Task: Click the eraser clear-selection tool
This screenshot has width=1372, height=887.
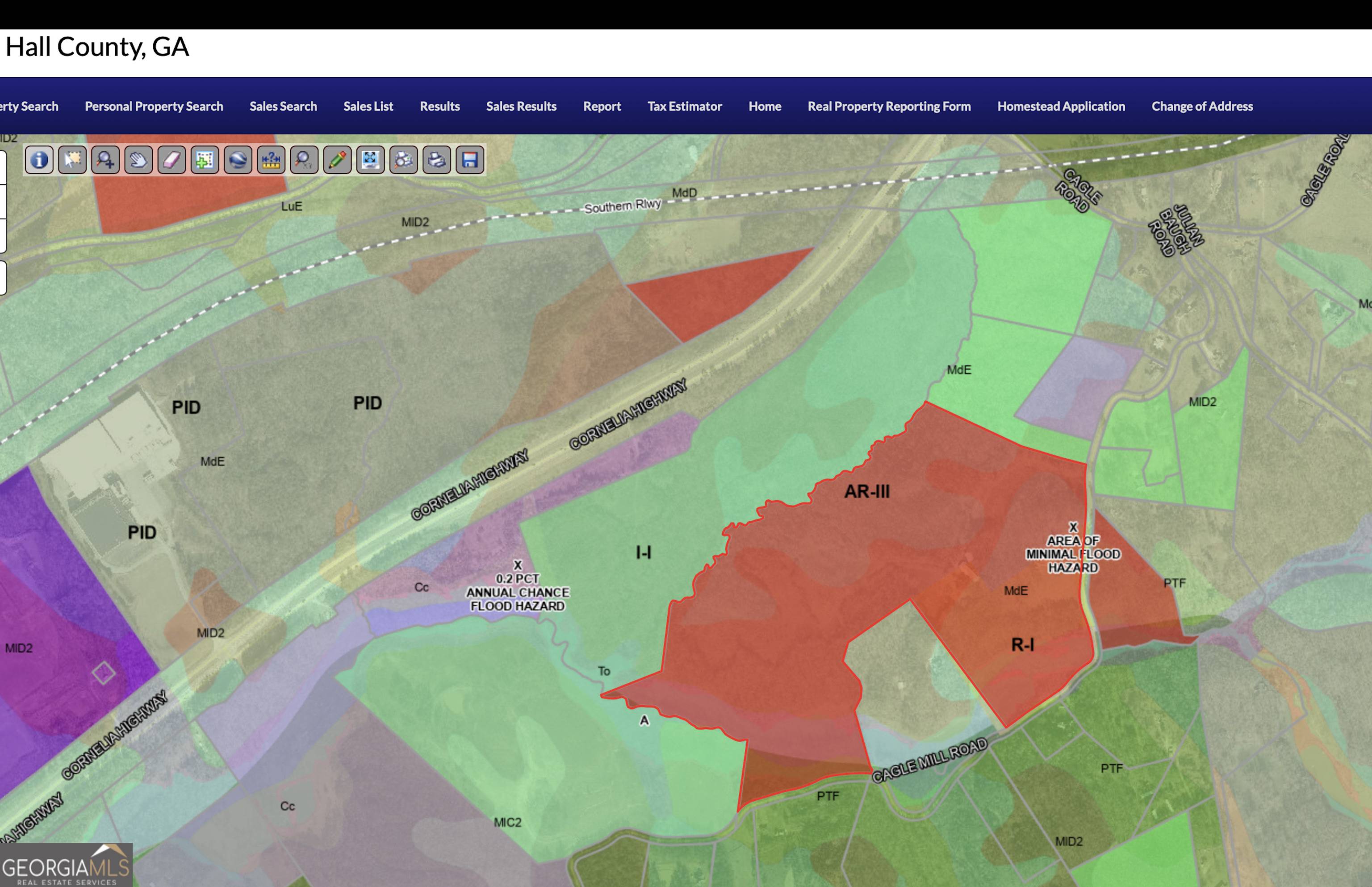Action: (x=171, y=160)
